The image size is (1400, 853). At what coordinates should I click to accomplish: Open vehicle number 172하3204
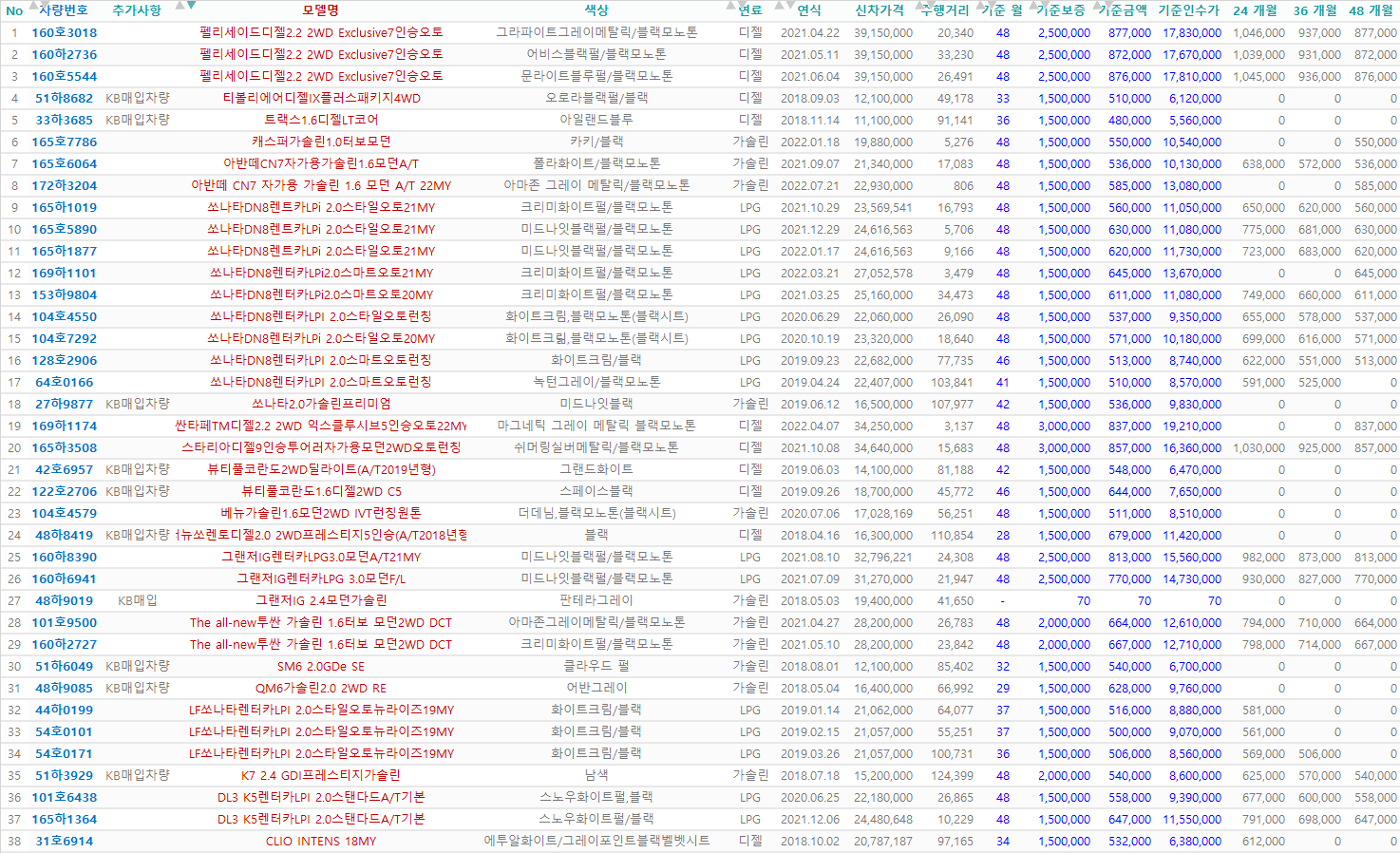pyautogui.click(x=65, y=185)
